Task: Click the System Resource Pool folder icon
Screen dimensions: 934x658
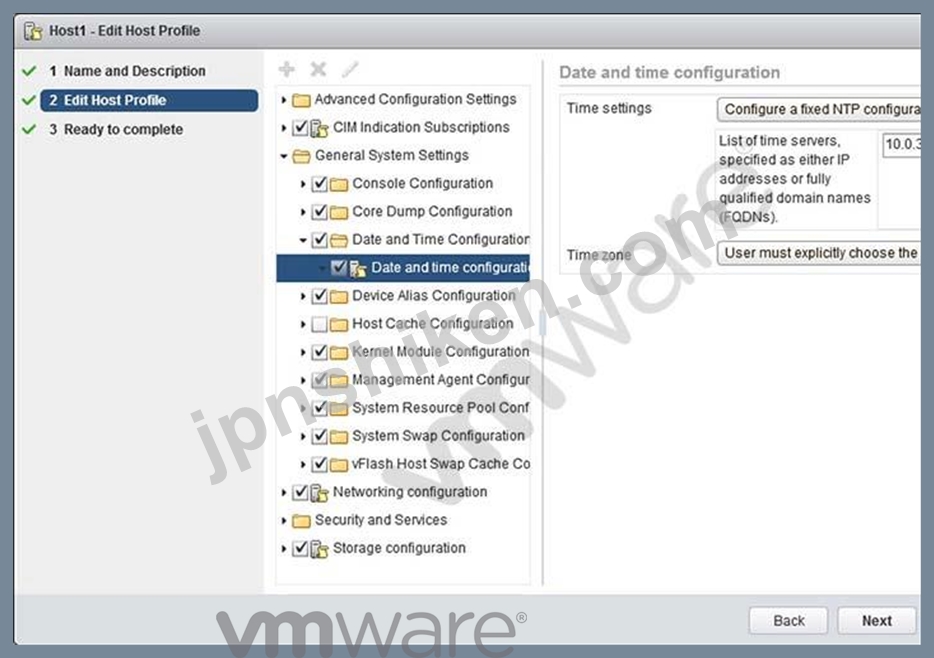Action: (x=339, y=408)
